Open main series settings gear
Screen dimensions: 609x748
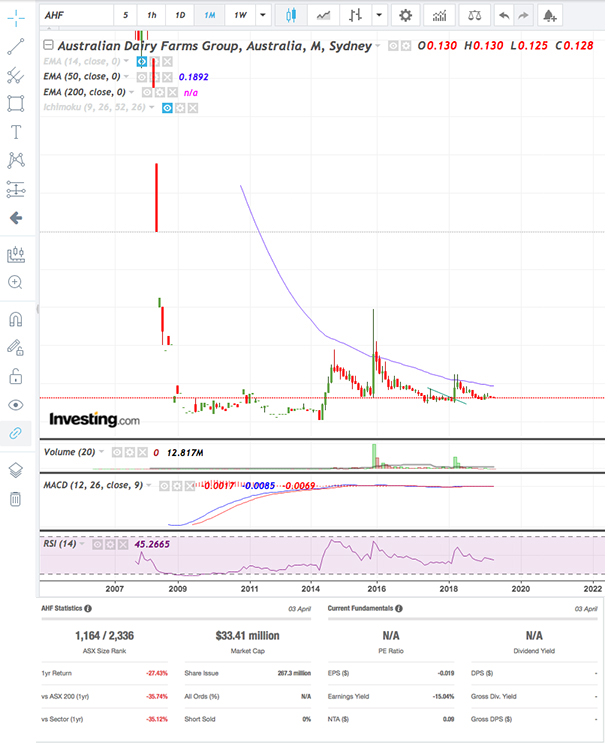(405, 46)
